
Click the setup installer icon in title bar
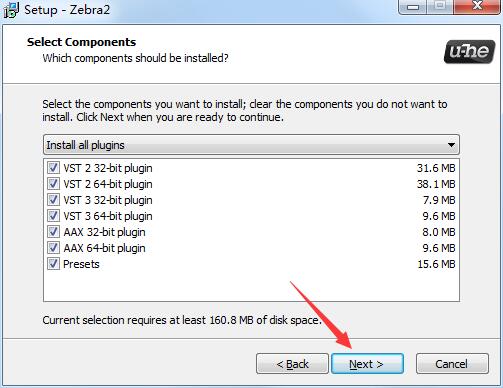[x=11, y=10]
